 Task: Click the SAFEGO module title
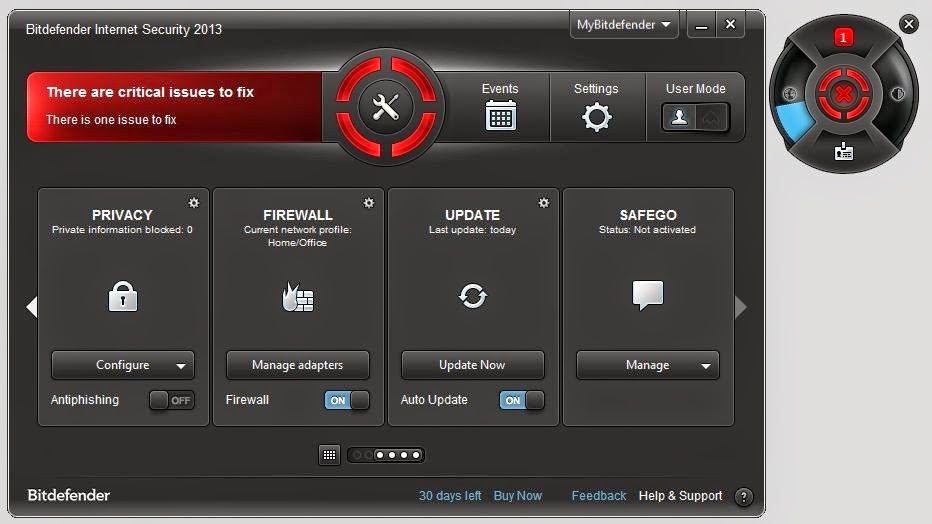pyautogui.click(x=648, y=214)
